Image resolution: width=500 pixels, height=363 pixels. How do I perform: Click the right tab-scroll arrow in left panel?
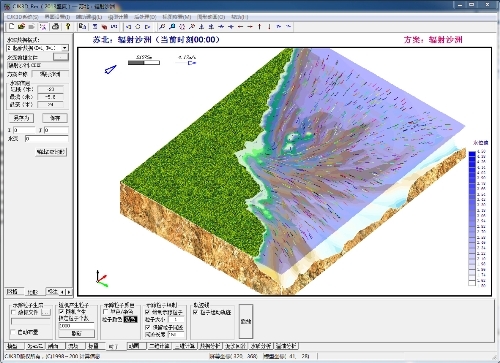(69, 292)
